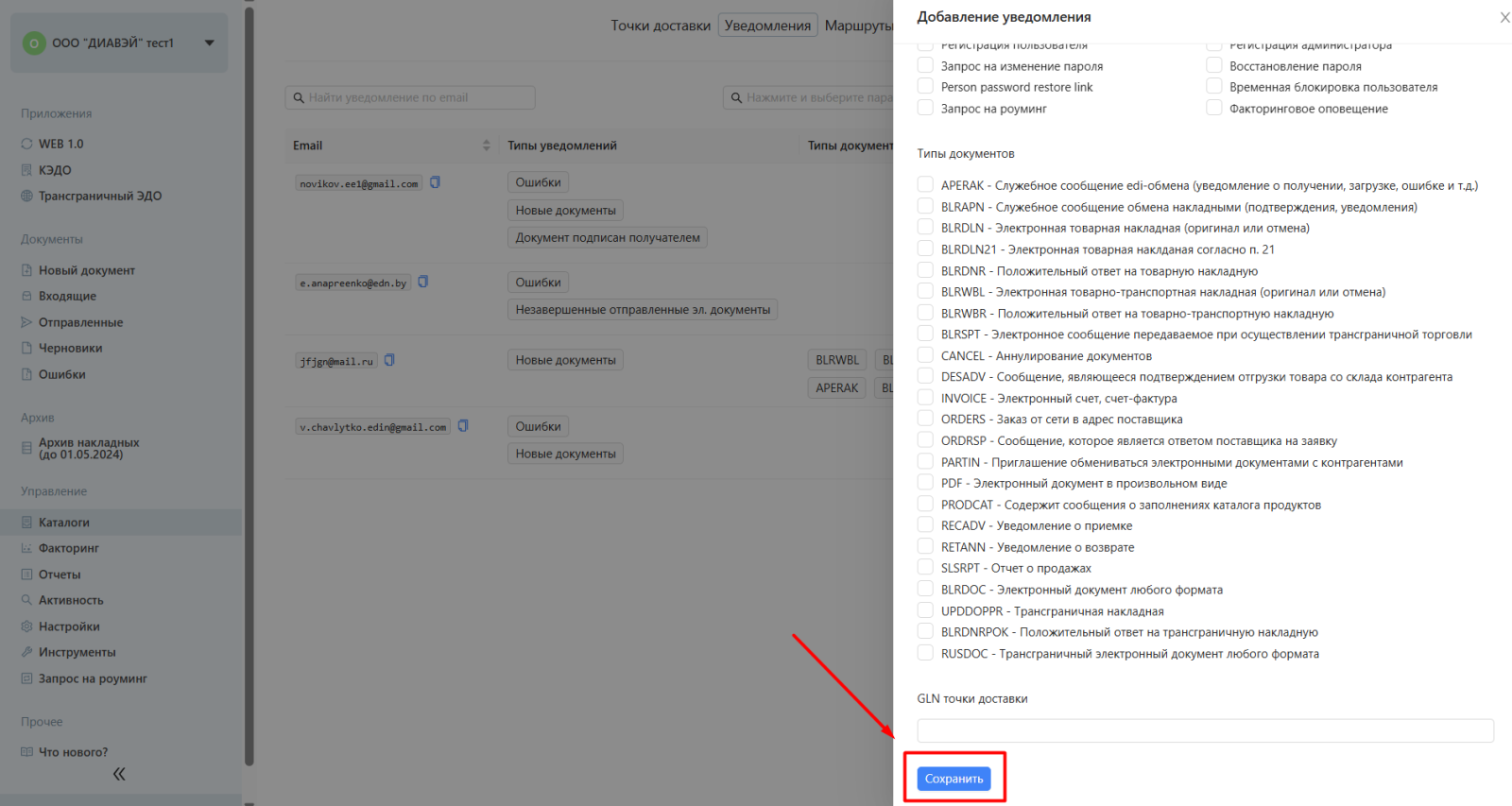1512x806 pixels.
Task: Select the BLRWBL document type checkbox
Action: (x=925, y=292)
